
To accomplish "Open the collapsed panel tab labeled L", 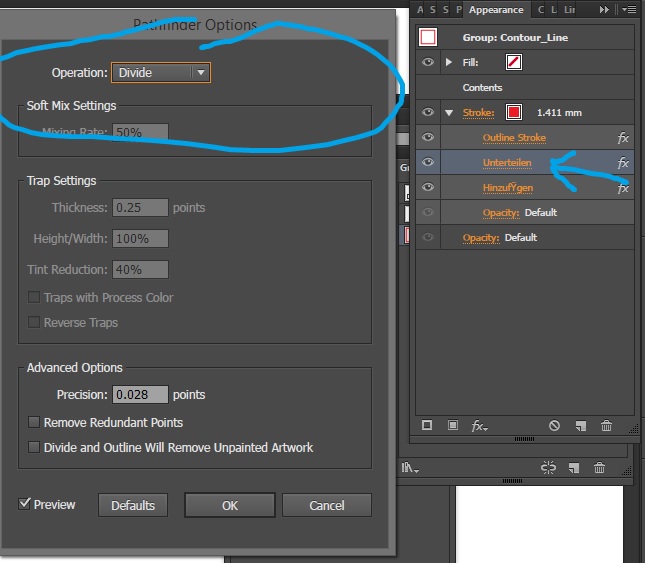I will point(554,9).
